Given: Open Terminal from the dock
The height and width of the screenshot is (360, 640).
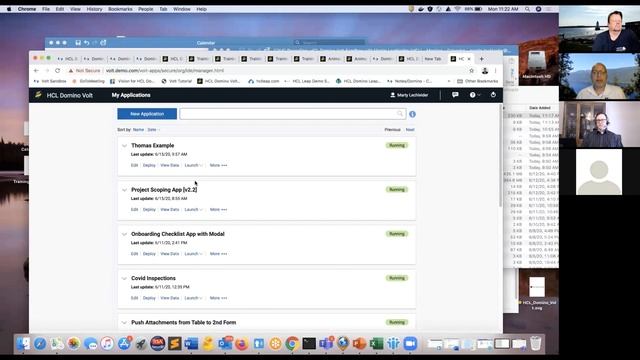Looking at the screenshot, I should [x=309, y=343].
